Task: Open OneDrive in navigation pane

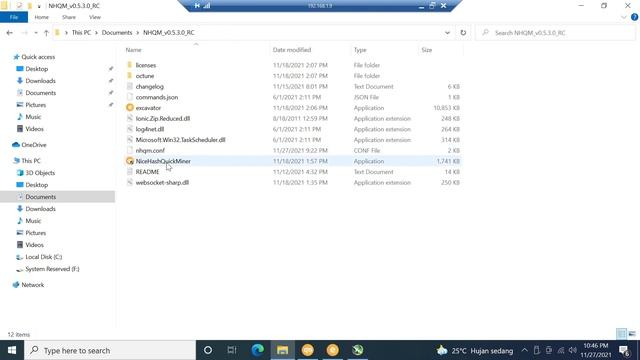Action: click(x=33, y=145)
